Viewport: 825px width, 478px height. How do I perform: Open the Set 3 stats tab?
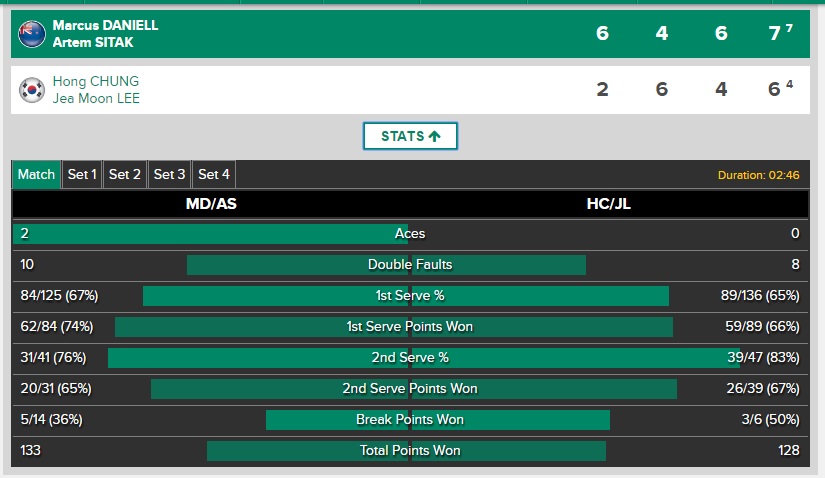pos(169,174)
